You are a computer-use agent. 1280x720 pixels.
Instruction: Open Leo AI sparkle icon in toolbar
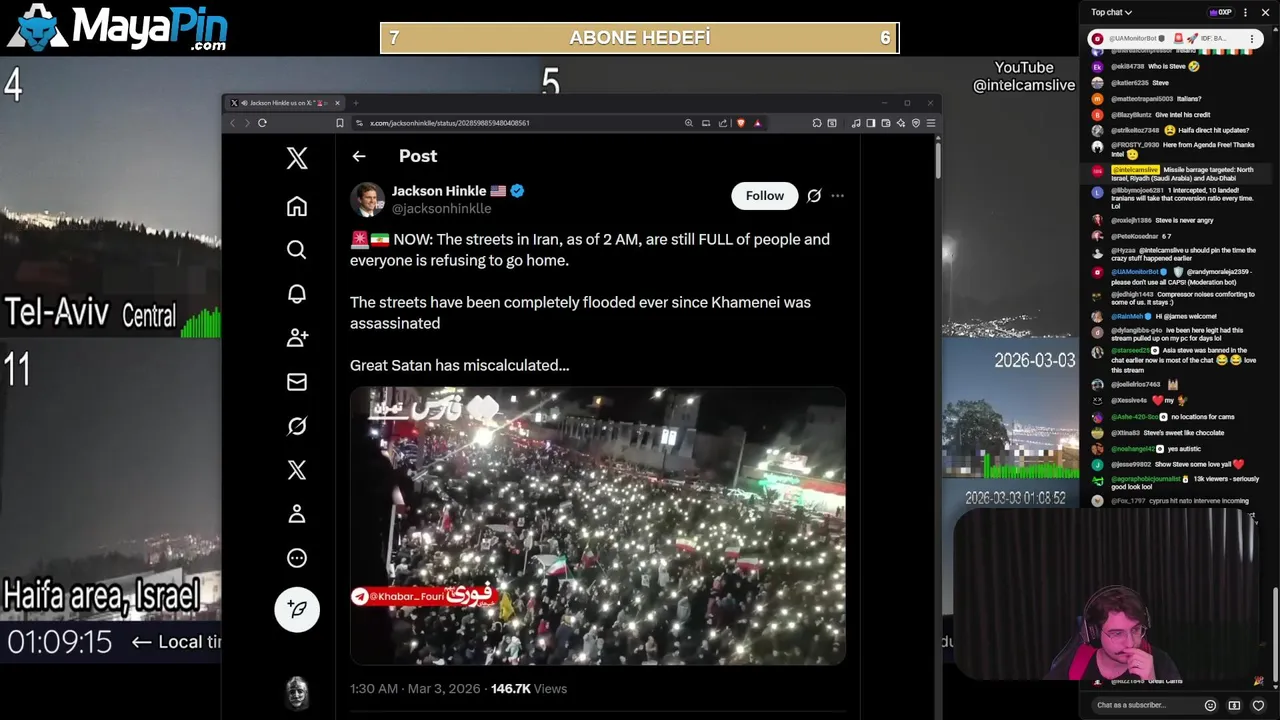coord(901,123)
